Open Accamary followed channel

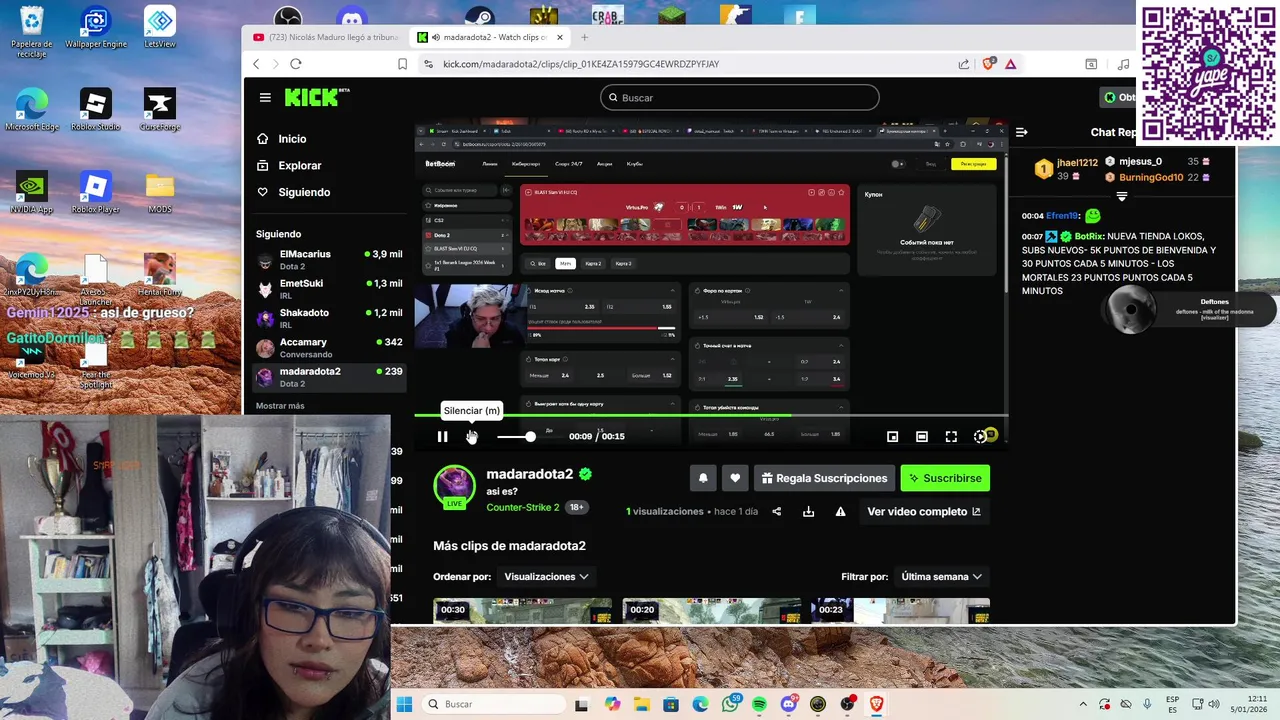329,347
